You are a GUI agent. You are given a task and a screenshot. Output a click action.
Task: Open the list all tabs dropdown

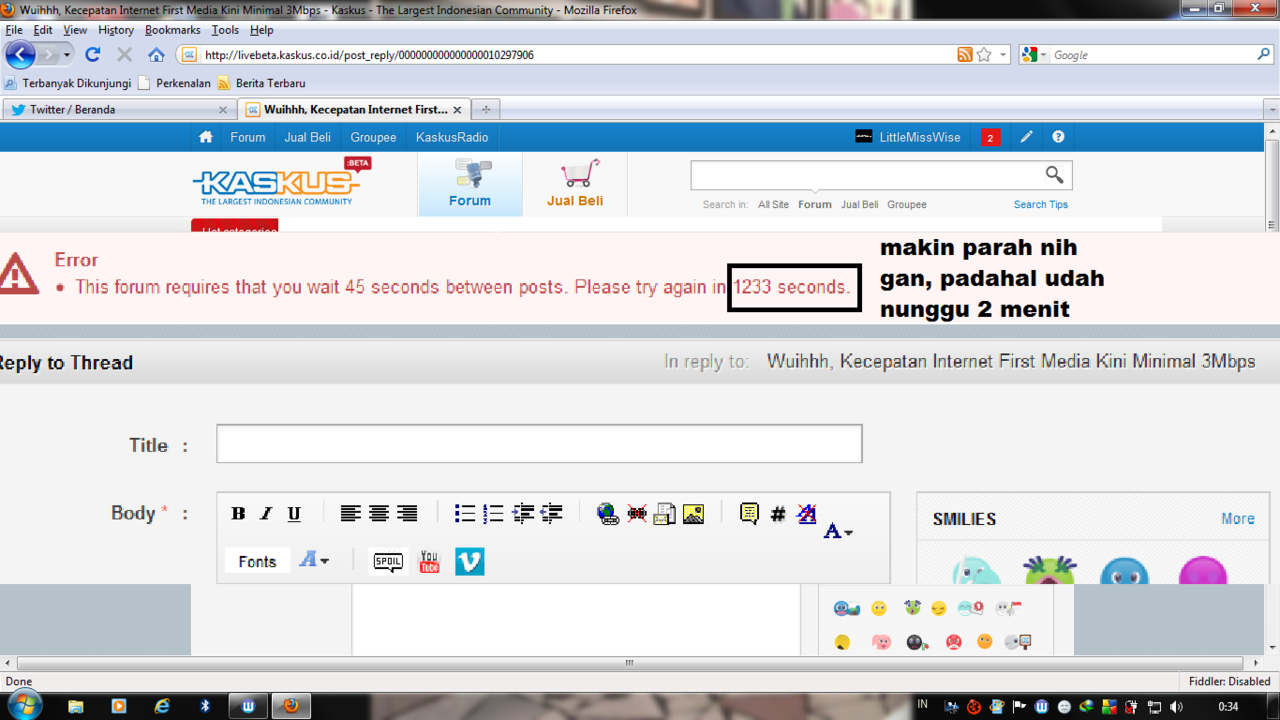point(1272,109)
